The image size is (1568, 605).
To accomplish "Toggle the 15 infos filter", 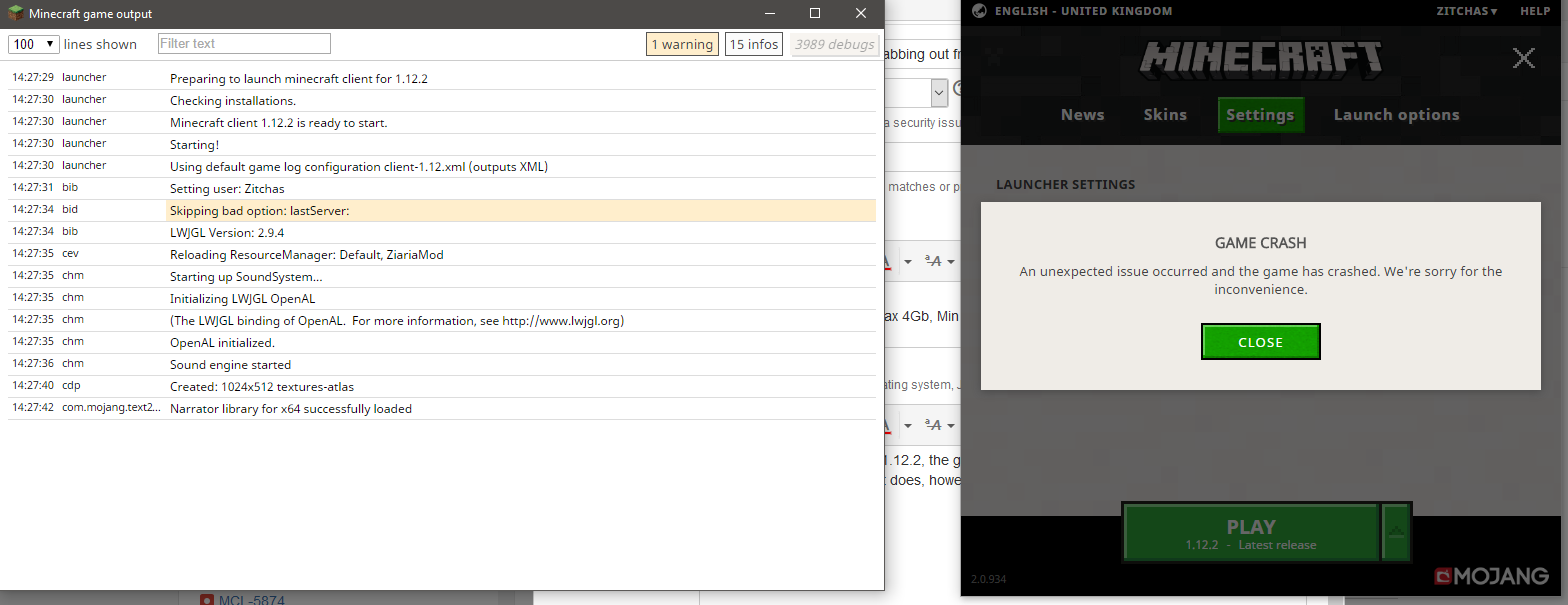I will [x=754, y=44].
